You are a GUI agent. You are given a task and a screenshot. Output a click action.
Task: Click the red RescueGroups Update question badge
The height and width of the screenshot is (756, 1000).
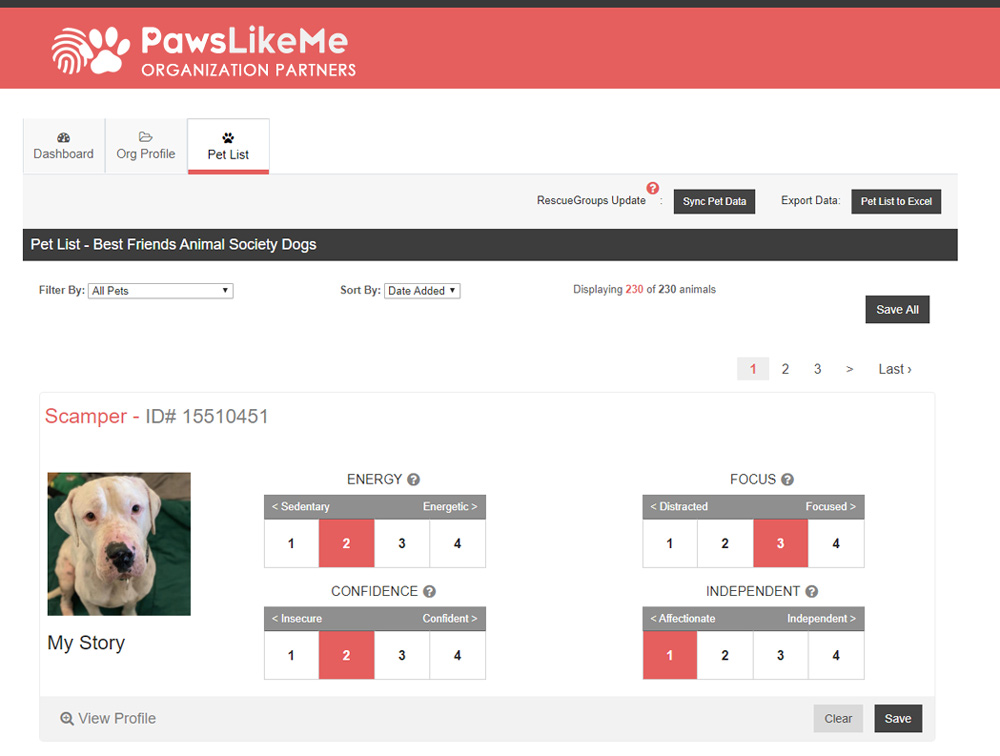(x=653, y=187)
